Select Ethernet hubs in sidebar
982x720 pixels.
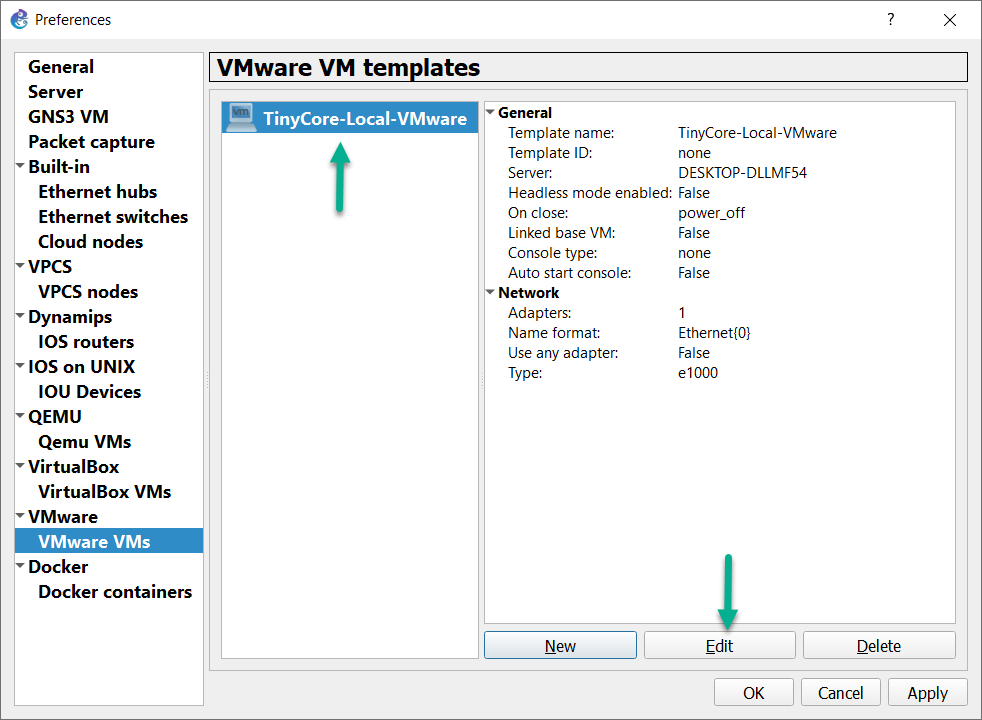98,192
